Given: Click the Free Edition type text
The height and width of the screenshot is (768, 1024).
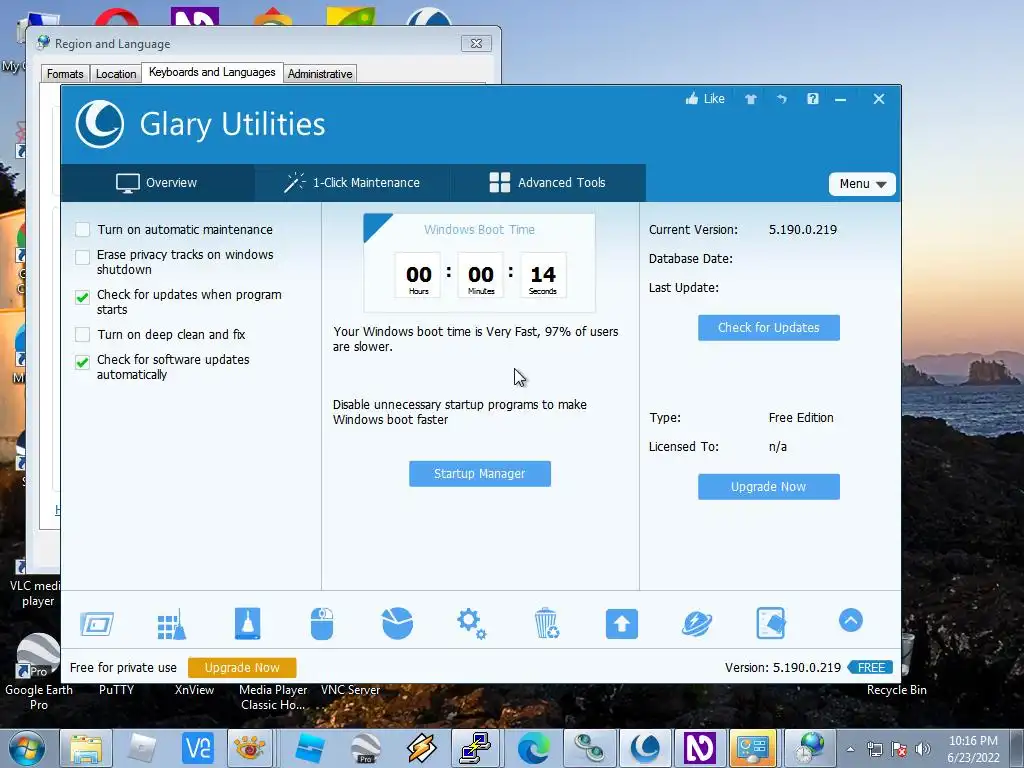Looking at the screenshot, I should click(x=801, y=417).
